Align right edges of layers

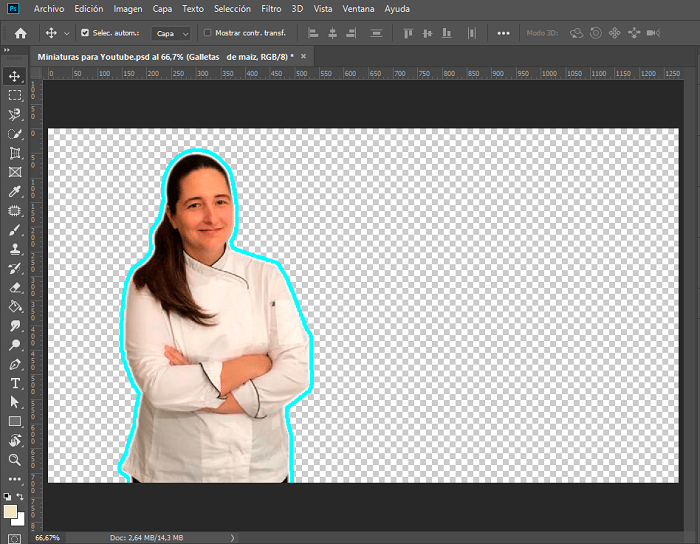click(x=351, y=33)
